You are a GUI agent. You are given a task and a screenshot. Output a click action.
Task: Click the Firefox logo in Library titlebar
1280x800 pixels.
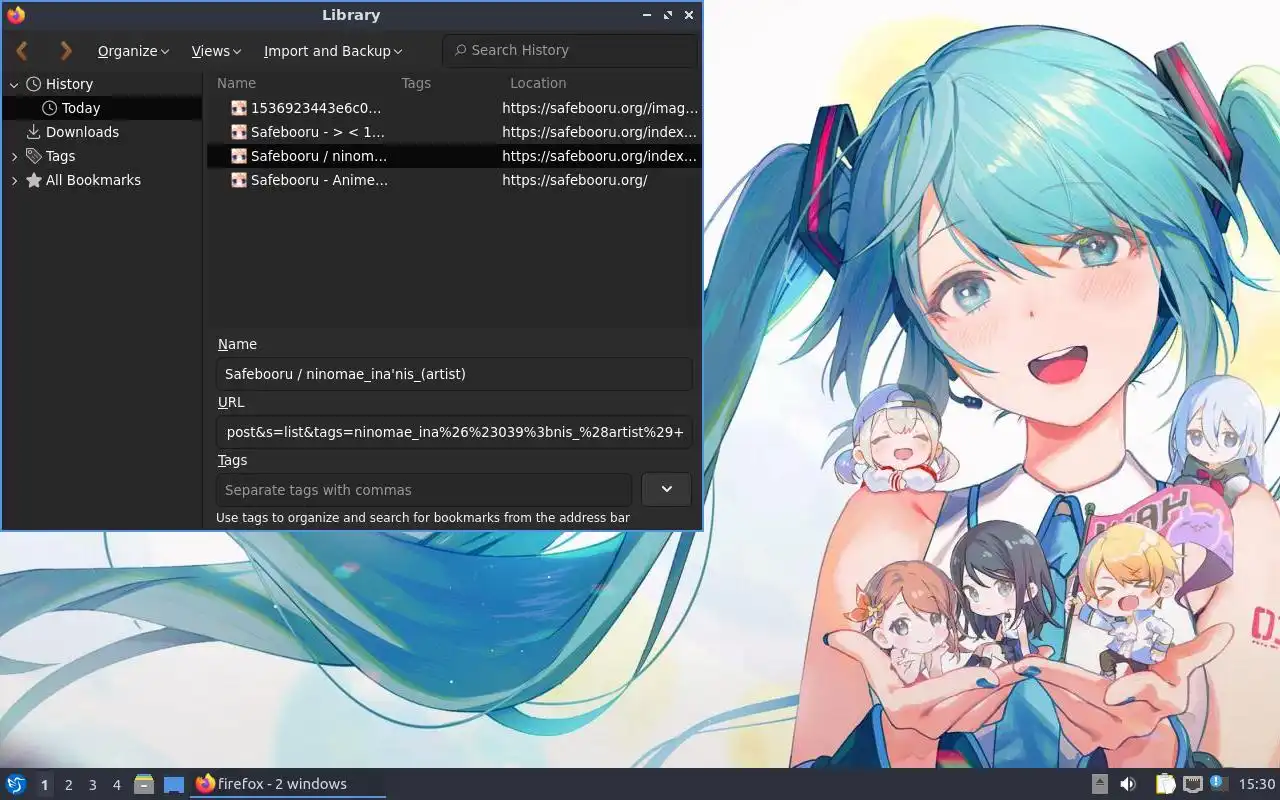point(15,14)
